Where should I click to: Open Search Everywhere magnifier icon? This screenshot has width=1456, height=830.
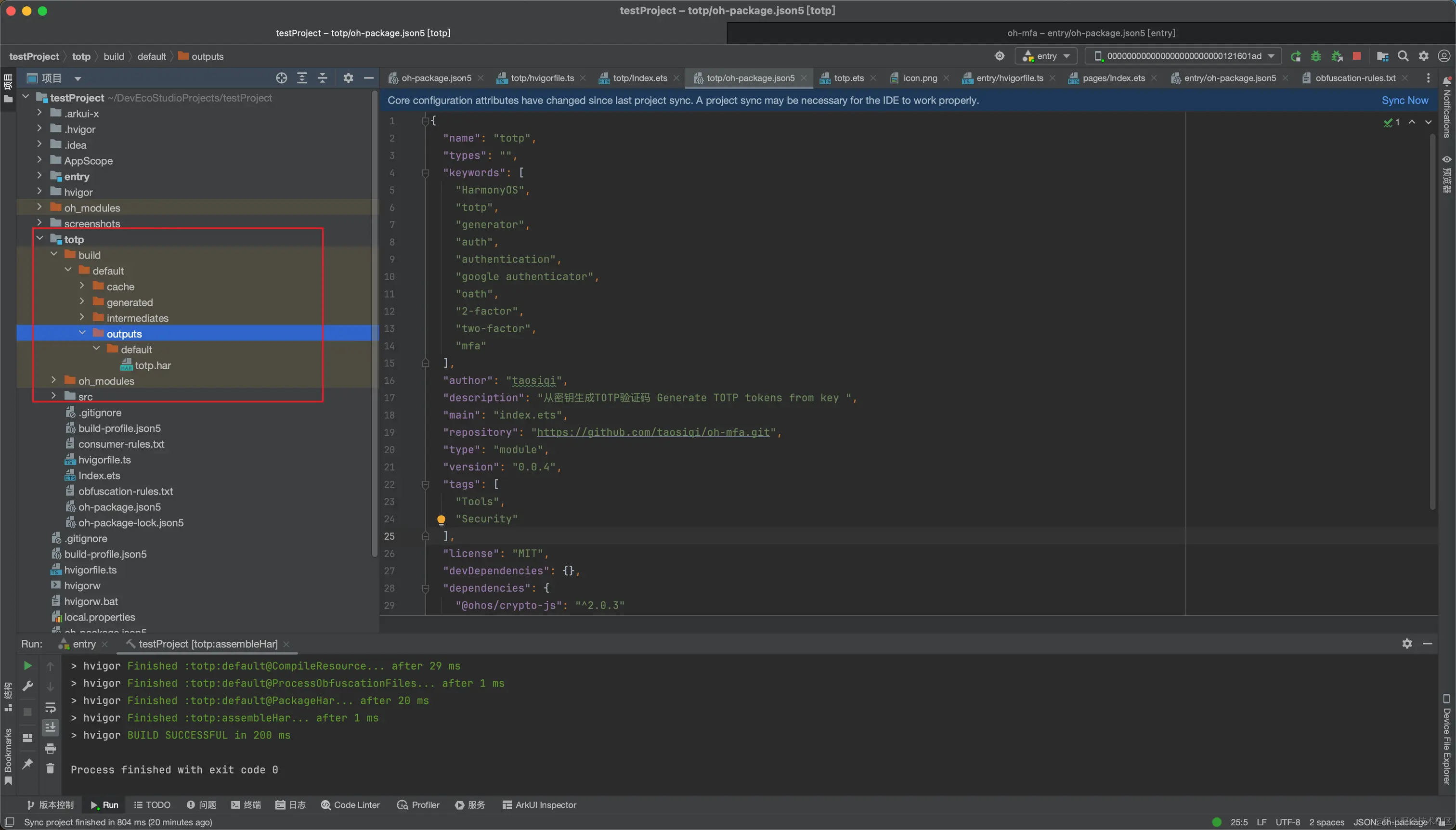coord(1403,56)
